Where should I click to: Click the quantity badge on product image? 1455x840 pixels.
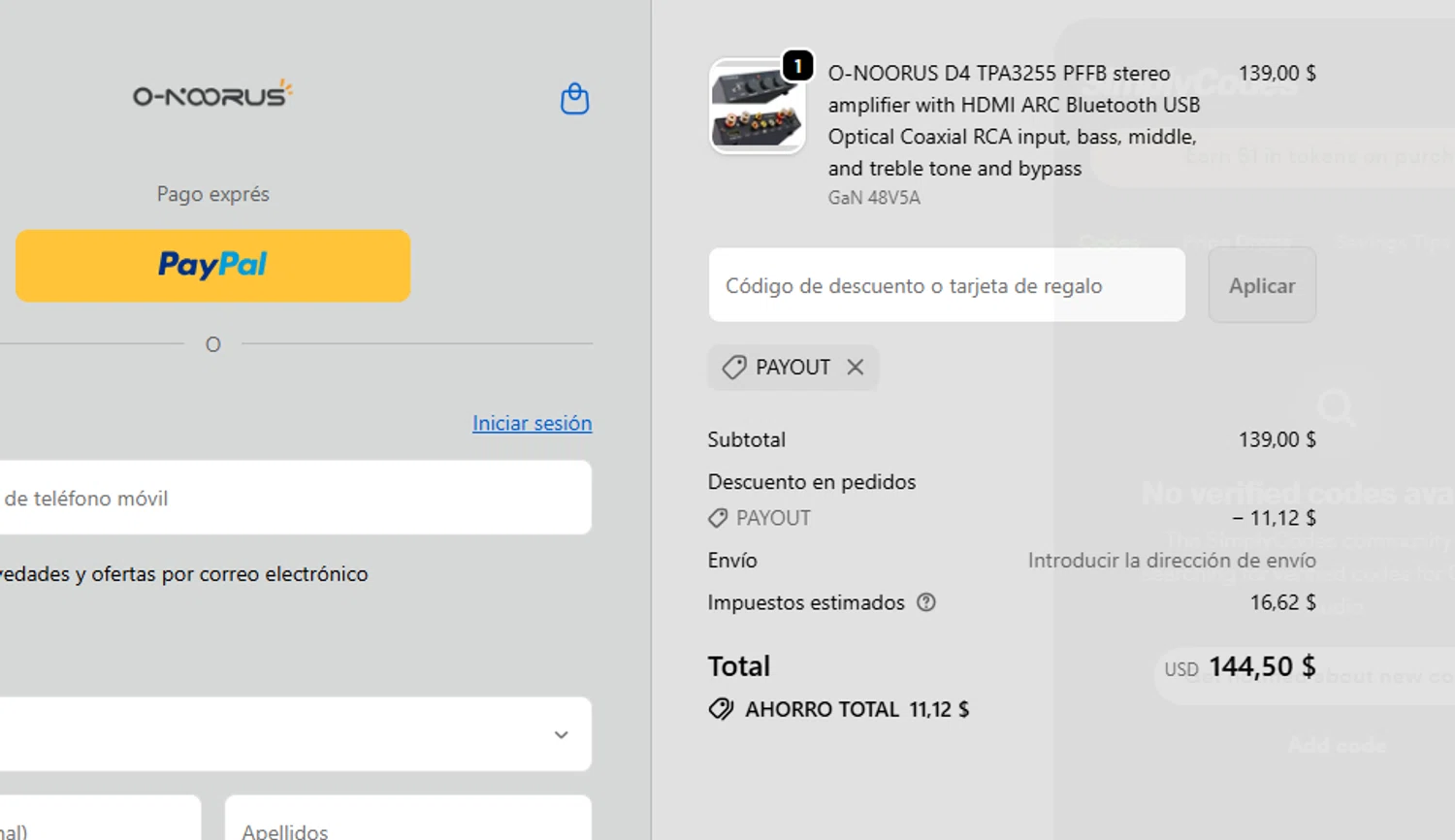[797, 66]
